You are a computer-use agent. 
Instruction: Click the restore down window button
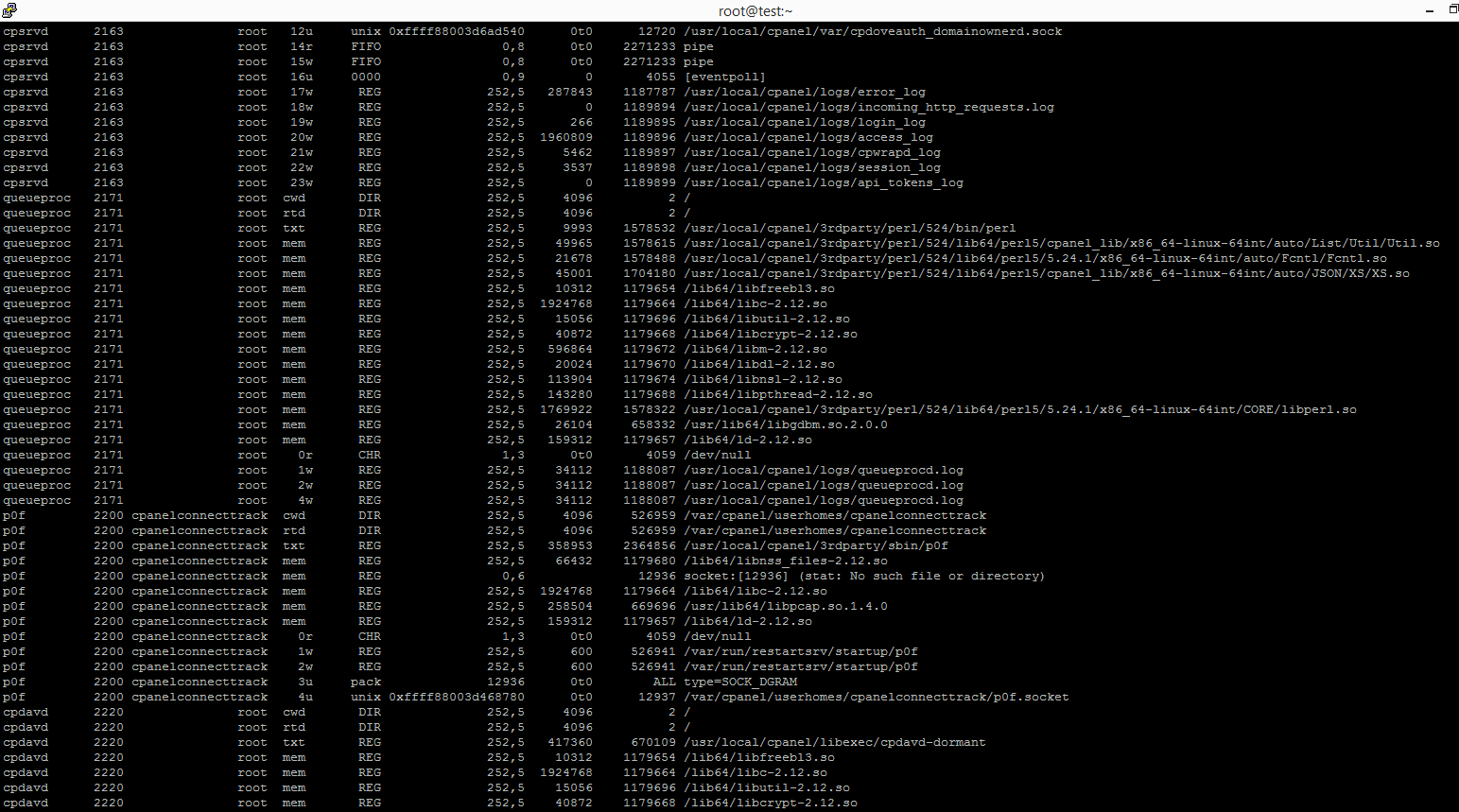pyautogui.click(x=1452, y=9)
